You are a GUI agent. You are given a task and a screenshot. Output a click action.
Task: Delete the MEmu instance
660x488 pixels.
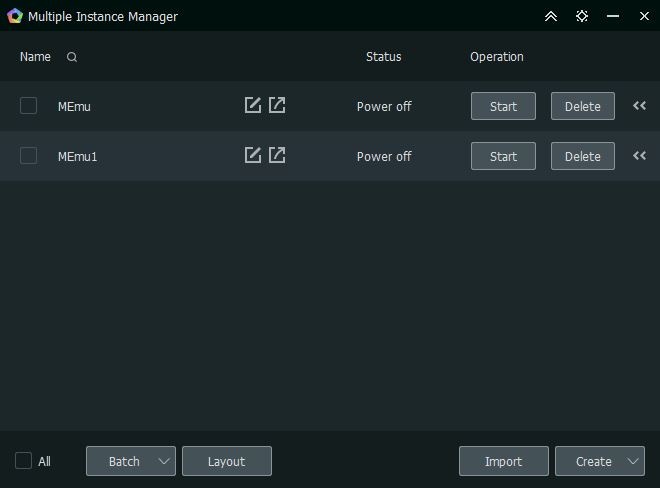583,106
